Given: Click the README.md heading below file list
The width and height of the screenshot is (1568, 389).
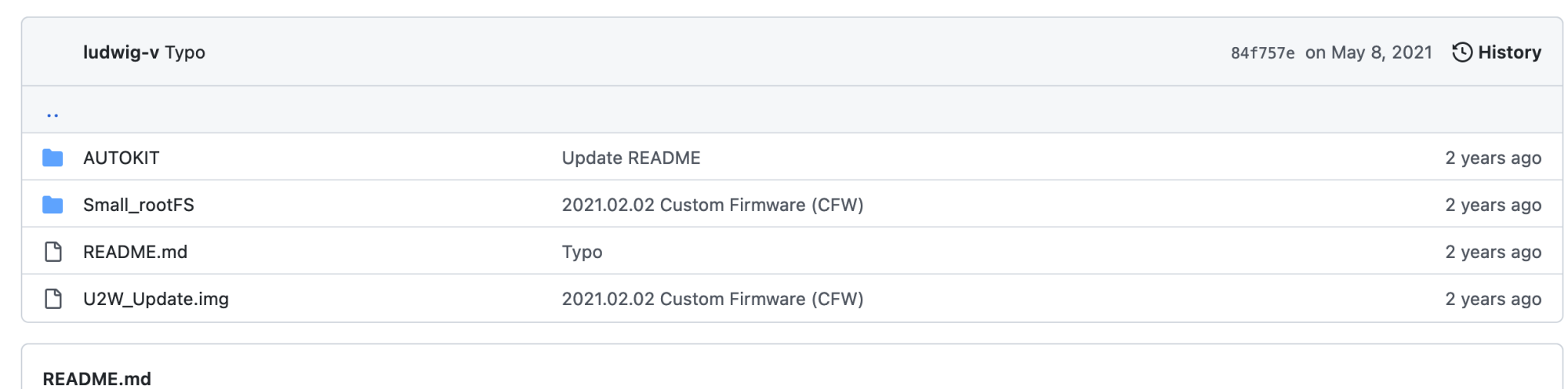Looking at the screenshot, I should [x=96, y=379].
